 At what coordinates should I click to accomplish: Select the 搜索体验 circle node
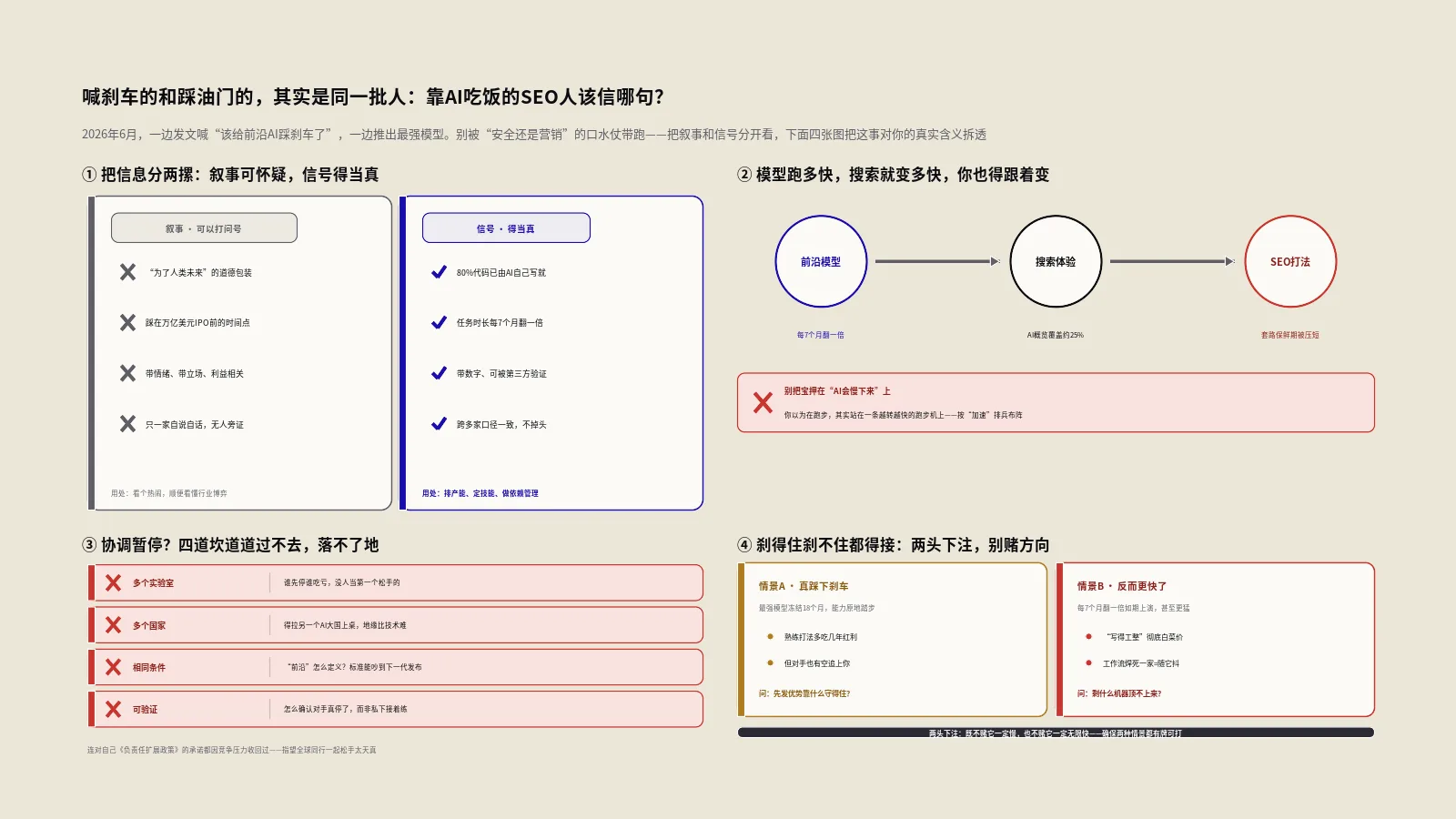(1056, 261)
